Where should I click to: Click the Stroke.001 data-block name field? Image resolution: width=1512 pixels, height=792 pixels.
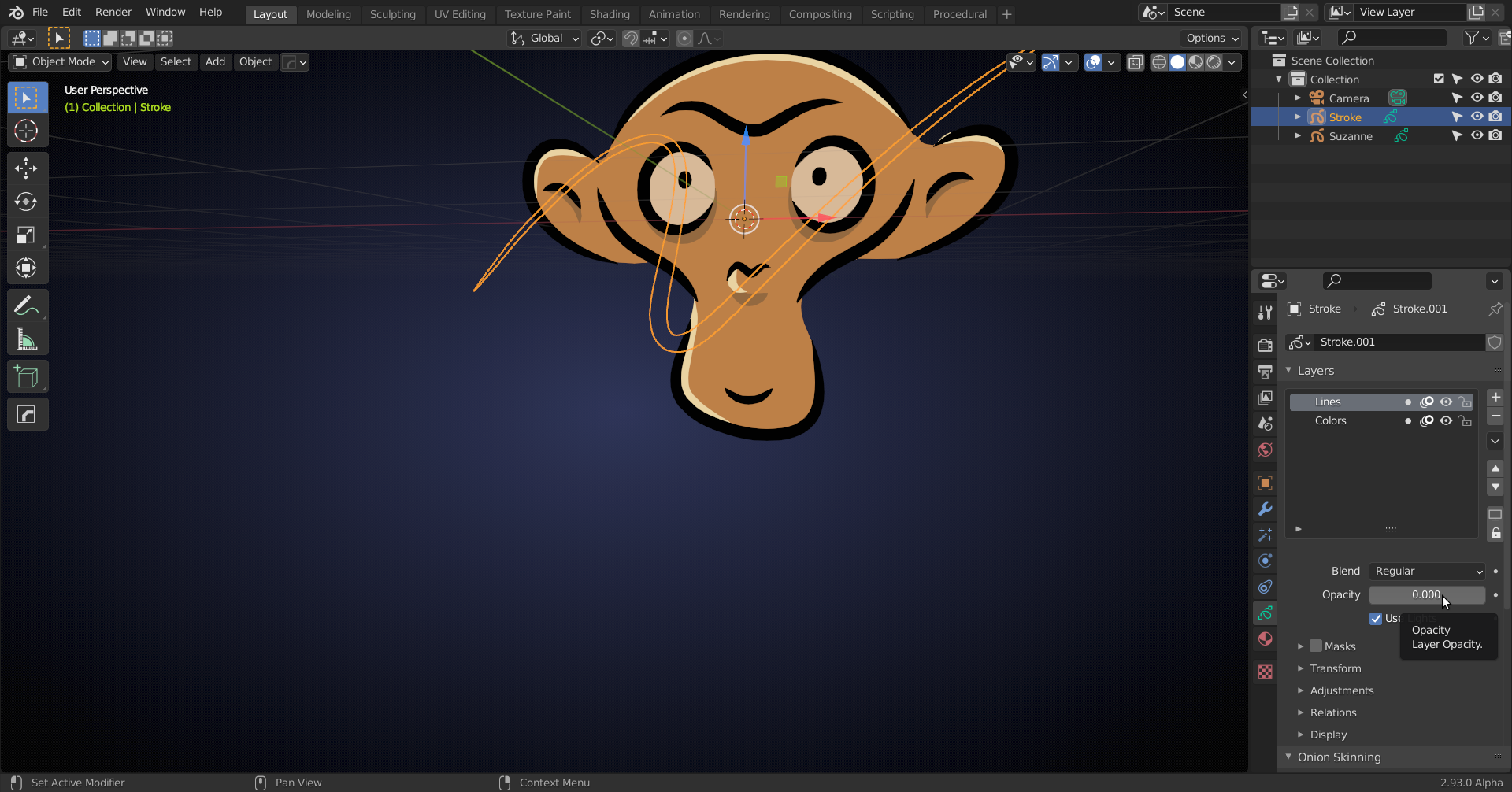(x=1400, y=342)
